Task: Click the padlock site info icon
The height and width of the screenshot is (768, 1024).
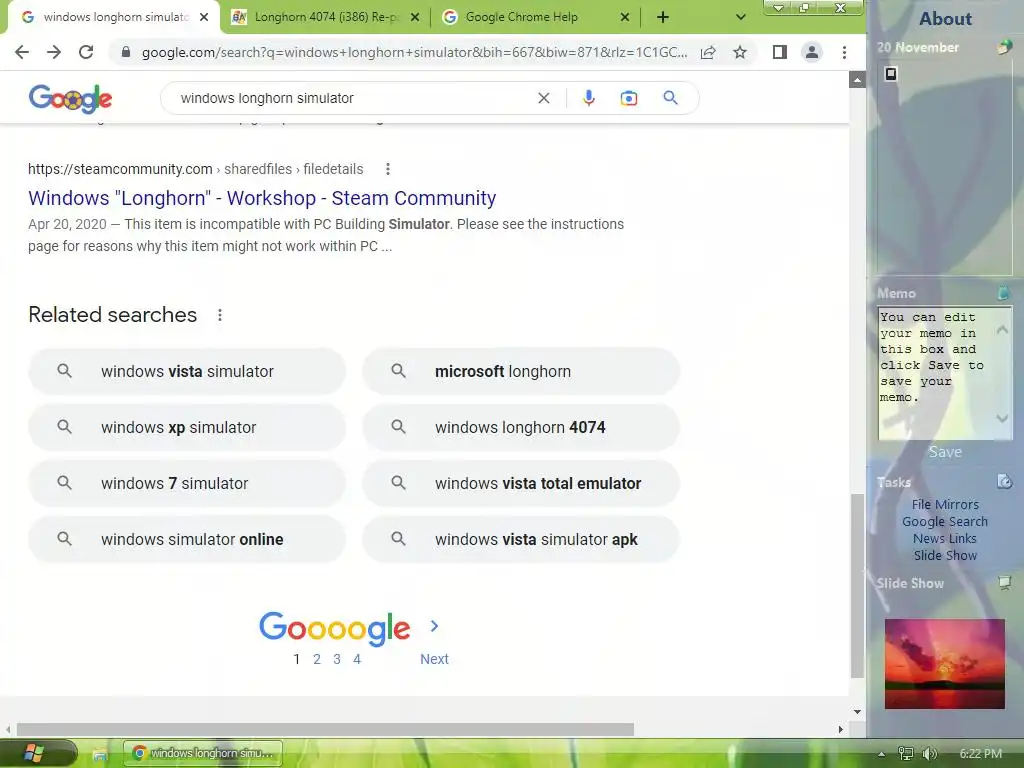Action: pyautogui.click(x=126, y=52)
